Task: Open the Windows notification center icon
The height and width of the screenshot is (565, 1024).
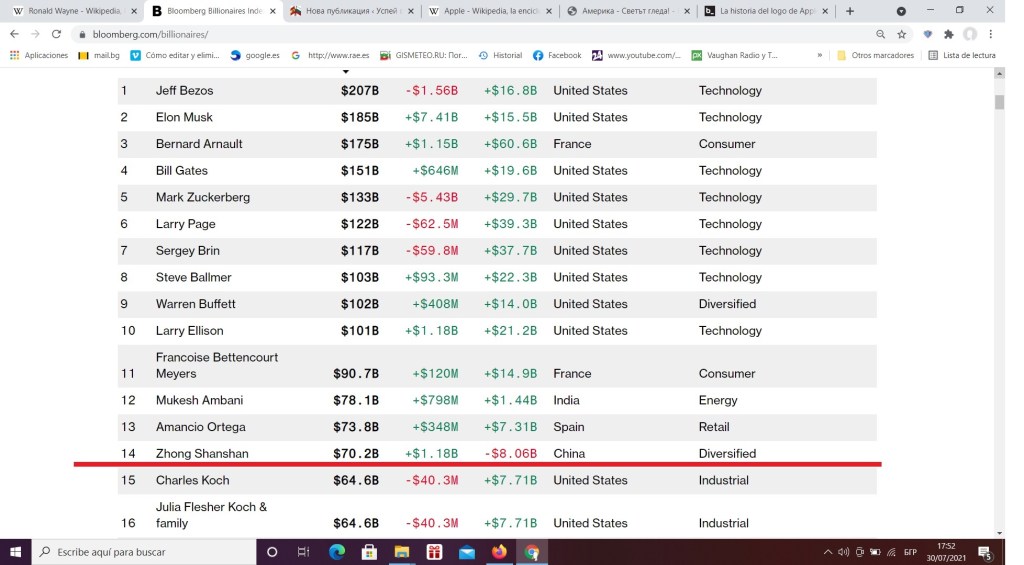Action: [984, 552]
